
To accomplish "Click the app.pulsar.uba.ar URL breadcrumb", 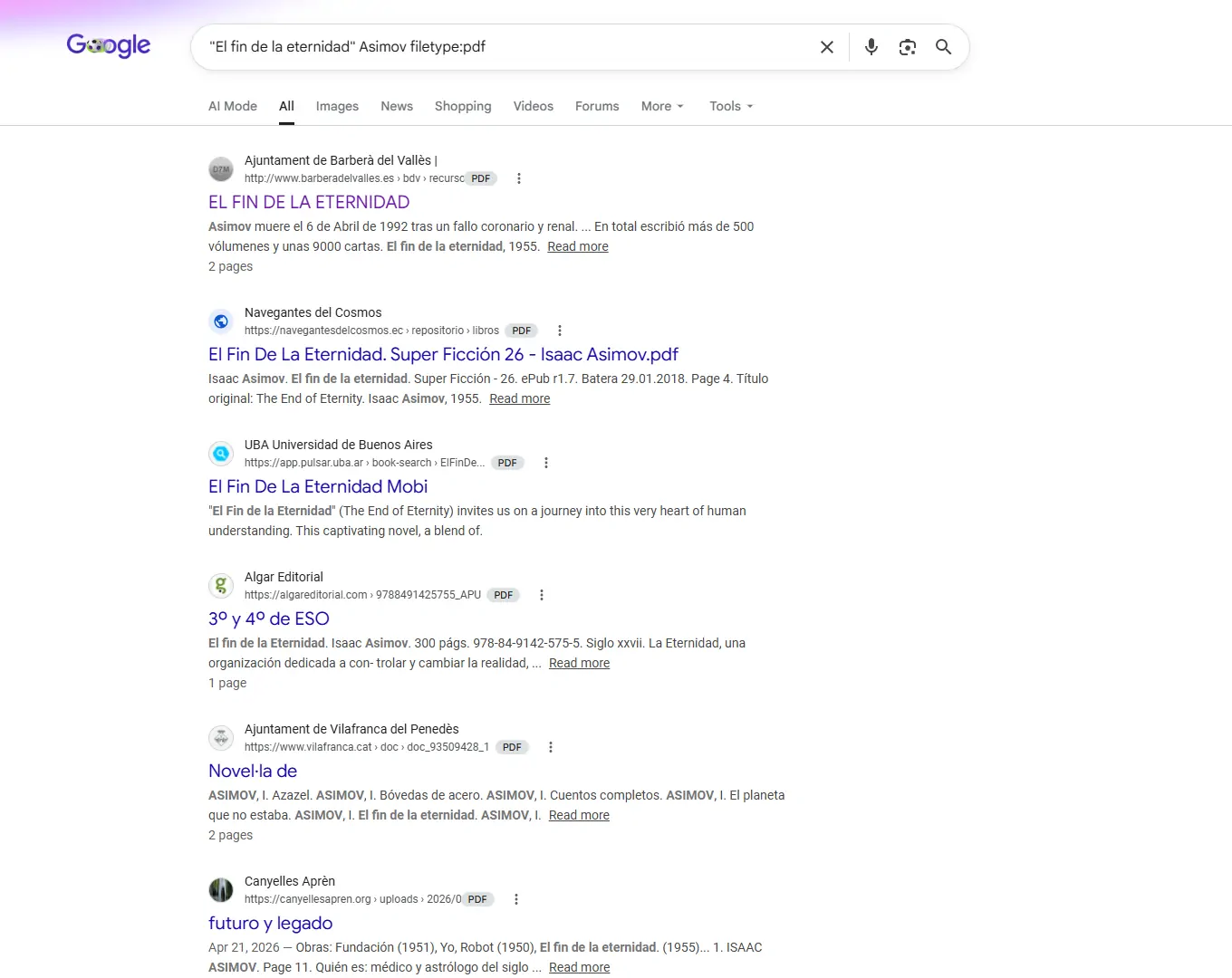I will pyautogui.click(x=364, y=463).
